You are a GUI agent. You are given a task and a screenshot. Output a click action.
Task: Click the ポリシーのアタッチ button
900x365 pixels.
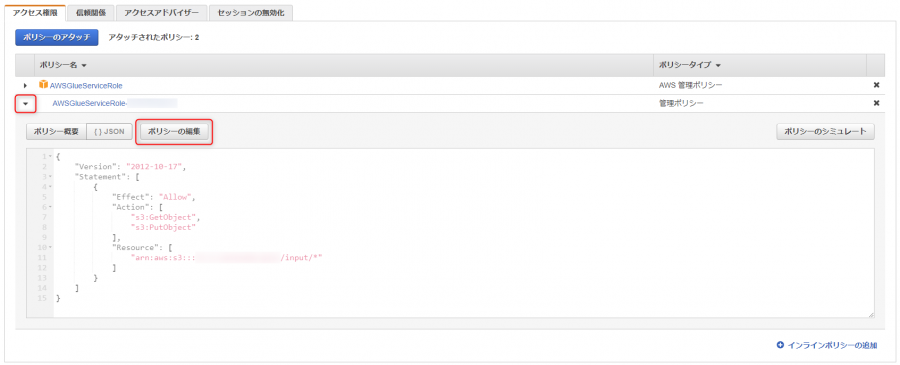(x=57, y=37)
